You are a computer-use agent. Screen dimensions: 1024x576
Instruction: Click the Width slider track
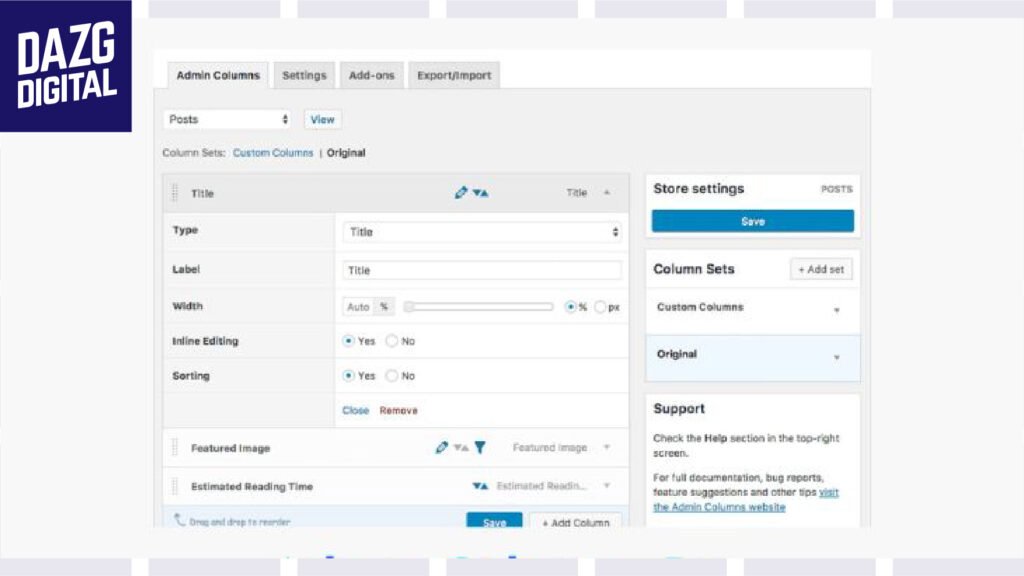tap(479, 306)
